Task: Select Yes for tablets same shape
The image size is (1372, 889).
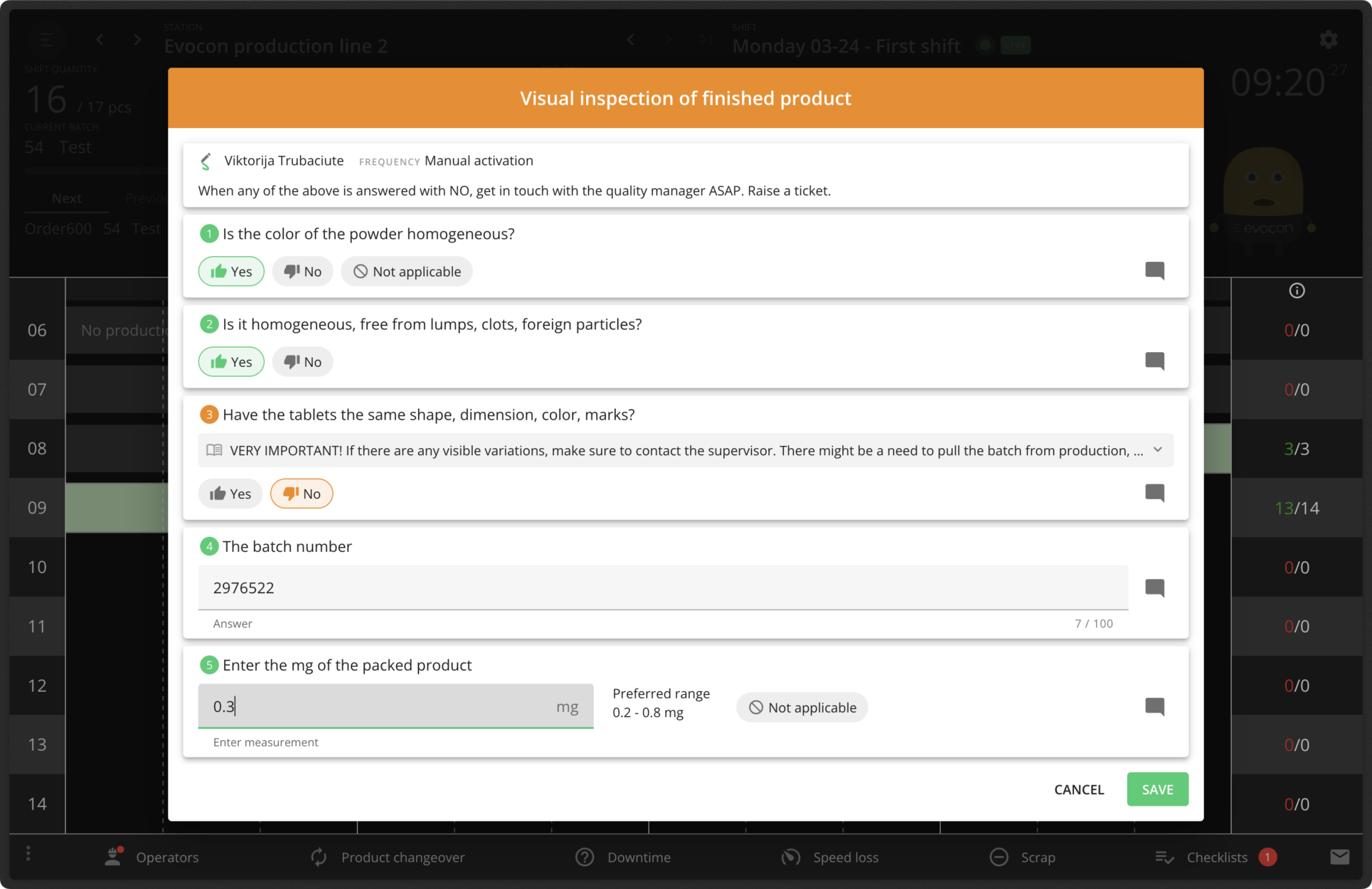Action: tap(230, 494)
